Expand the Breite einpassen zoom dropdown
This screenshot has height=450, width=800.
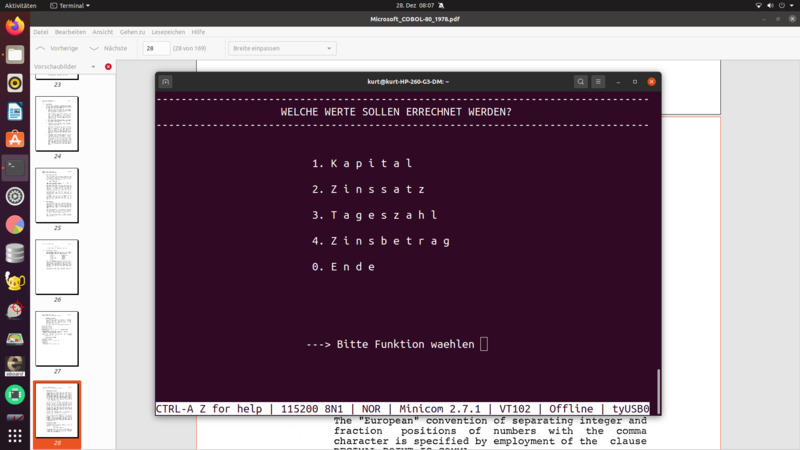click(x=282, y=48)
